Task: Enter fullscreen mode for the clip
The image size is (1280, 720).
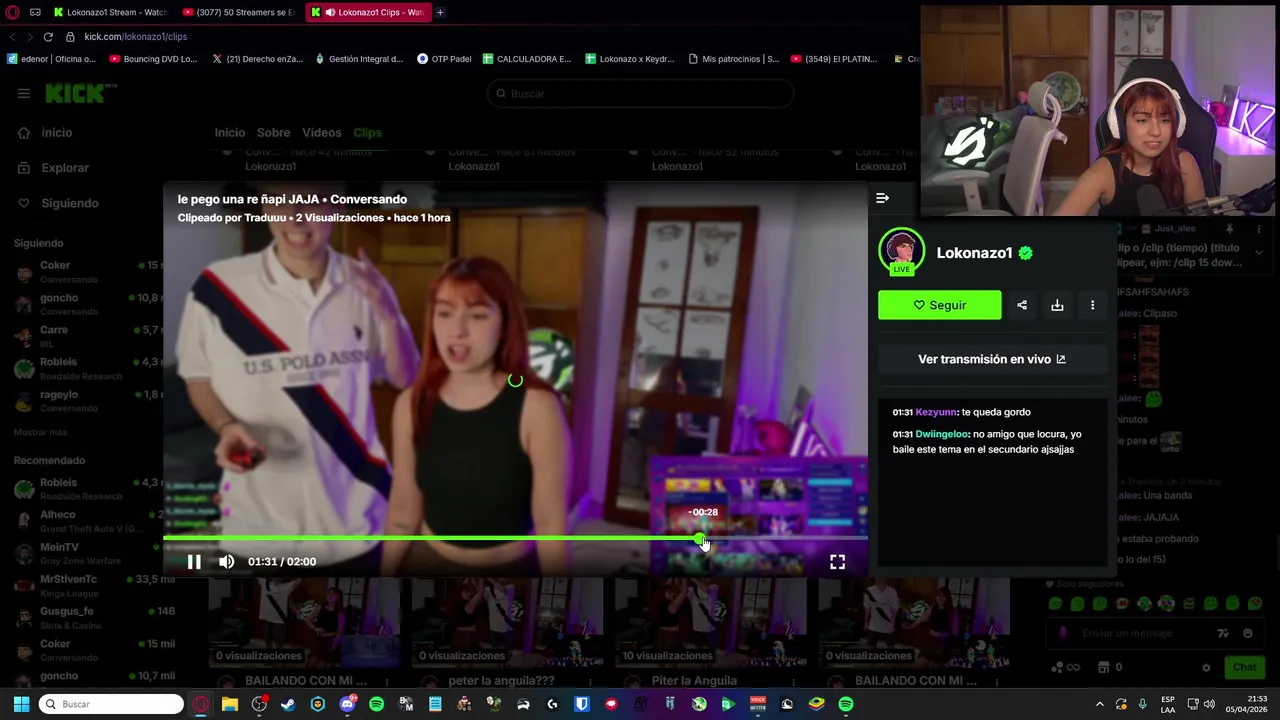Action: pyautogui.click(x=837, y=562)
